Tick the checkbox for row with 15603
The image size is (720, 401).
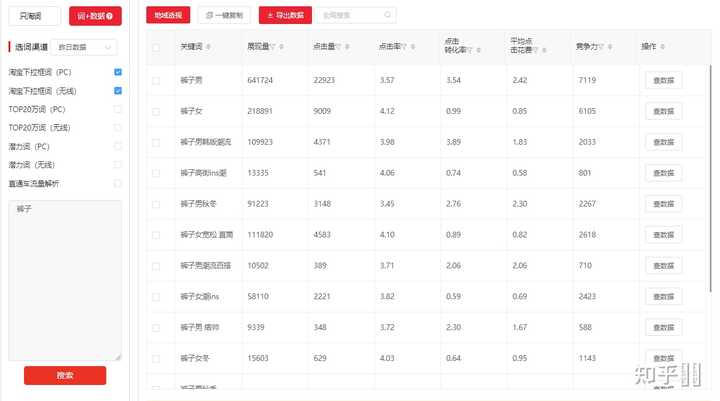click(x=156, y=359)
